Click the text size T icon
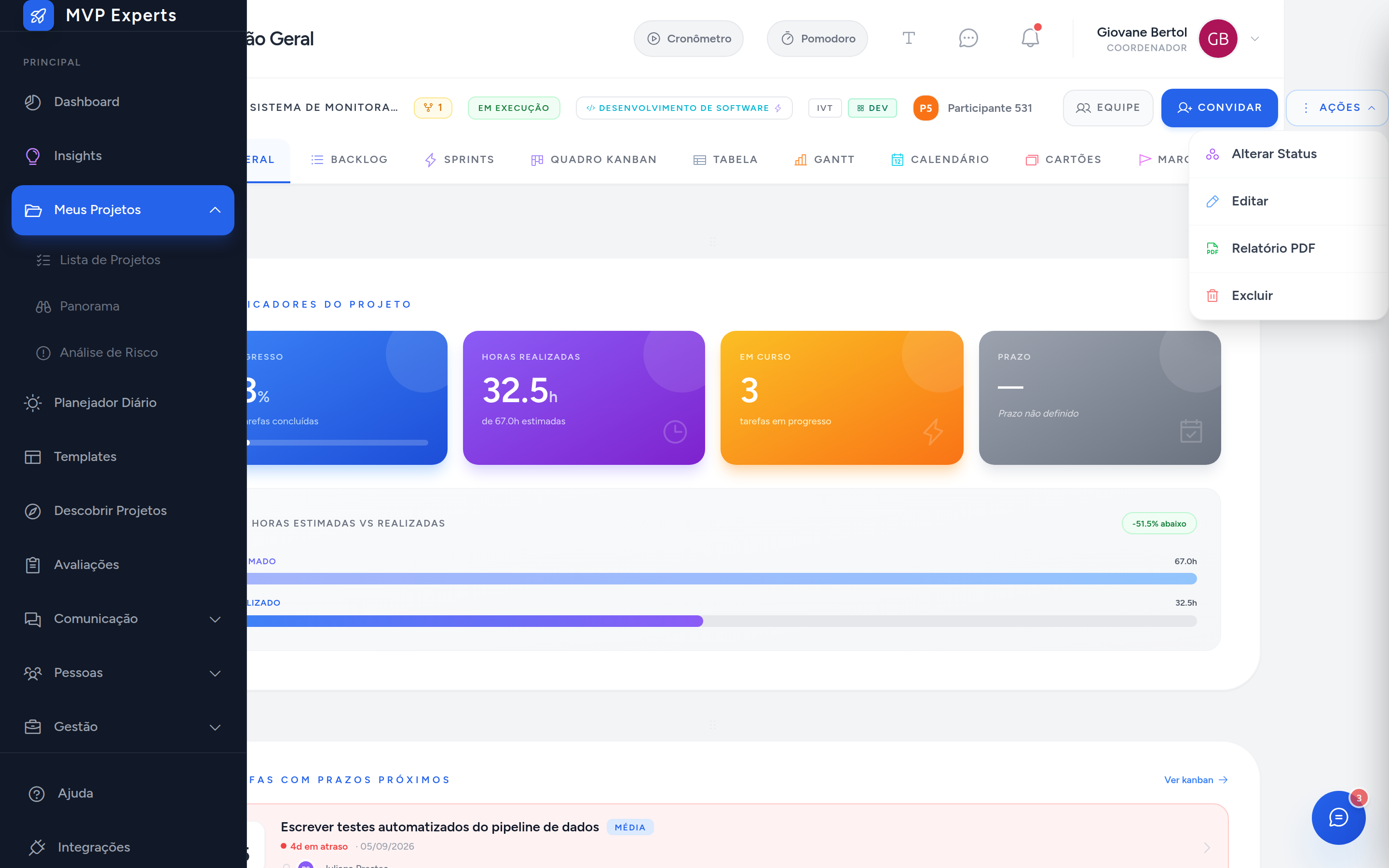Image resolution: width=1389 pixels, height=868 pixels. [x=908, y=39]
